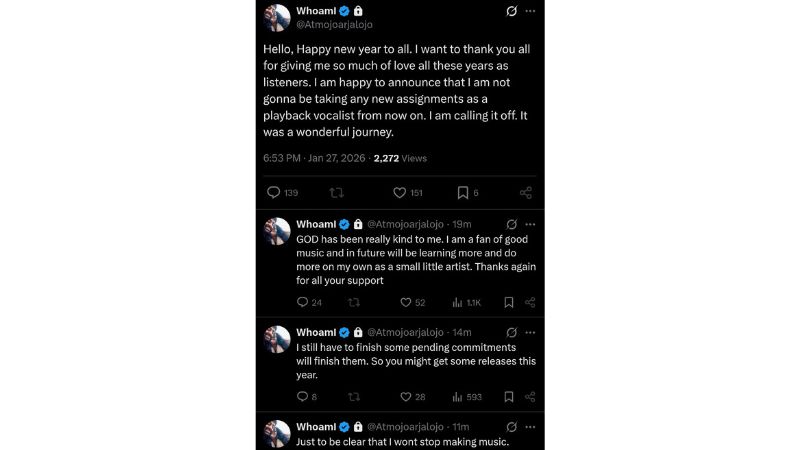
Task: Open the more options menu on the main post
Action: 531,11
